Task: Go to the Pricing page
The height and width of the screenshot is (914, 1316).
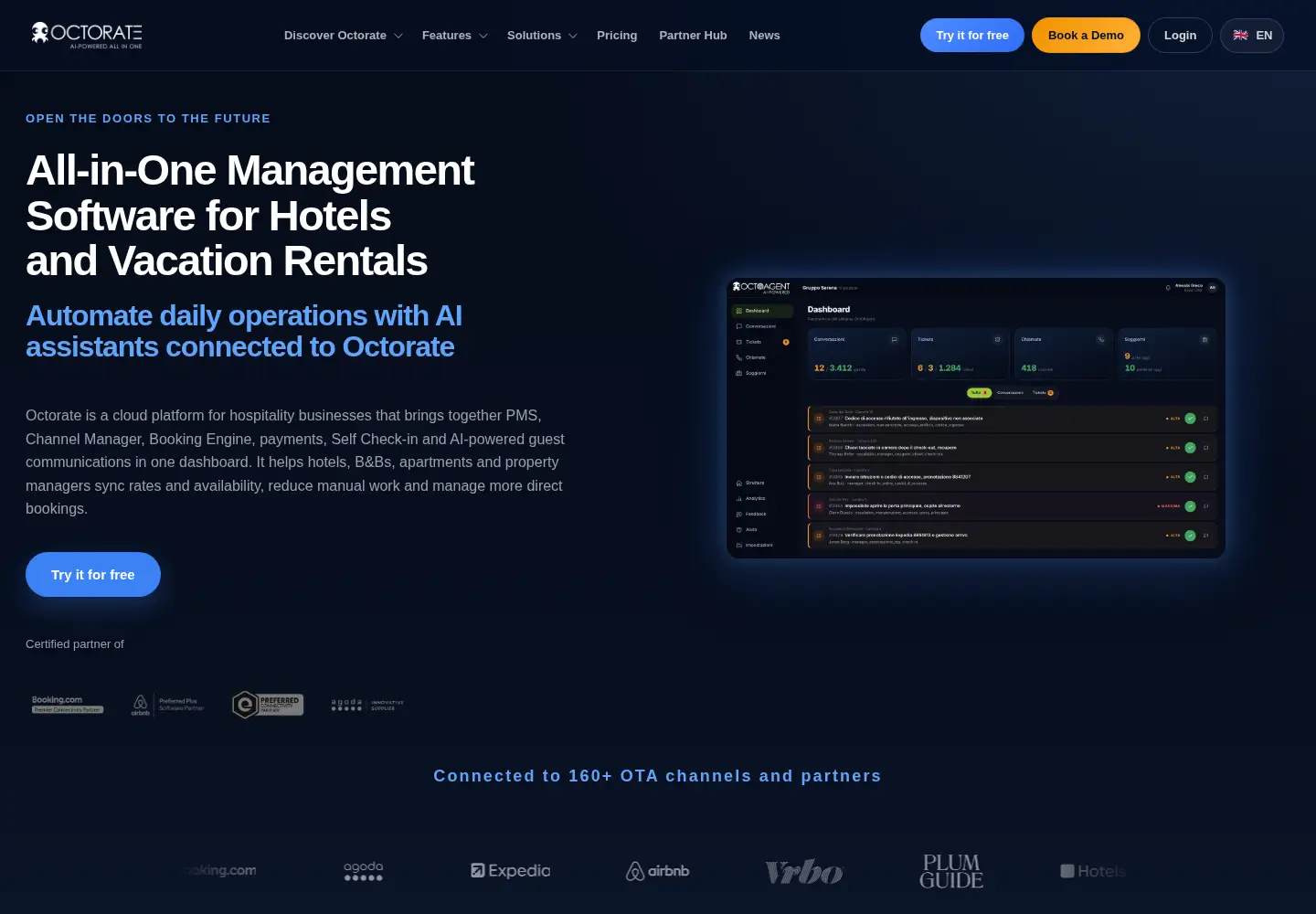Action: click(617, 36)
